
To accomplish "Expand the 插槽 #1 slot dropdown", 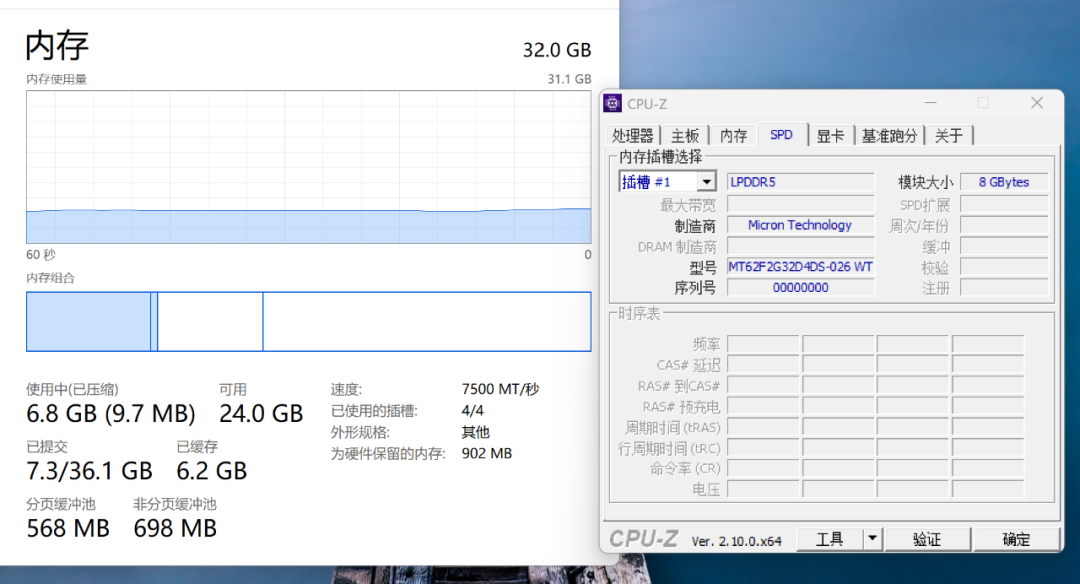I will (x=707, y=182).
